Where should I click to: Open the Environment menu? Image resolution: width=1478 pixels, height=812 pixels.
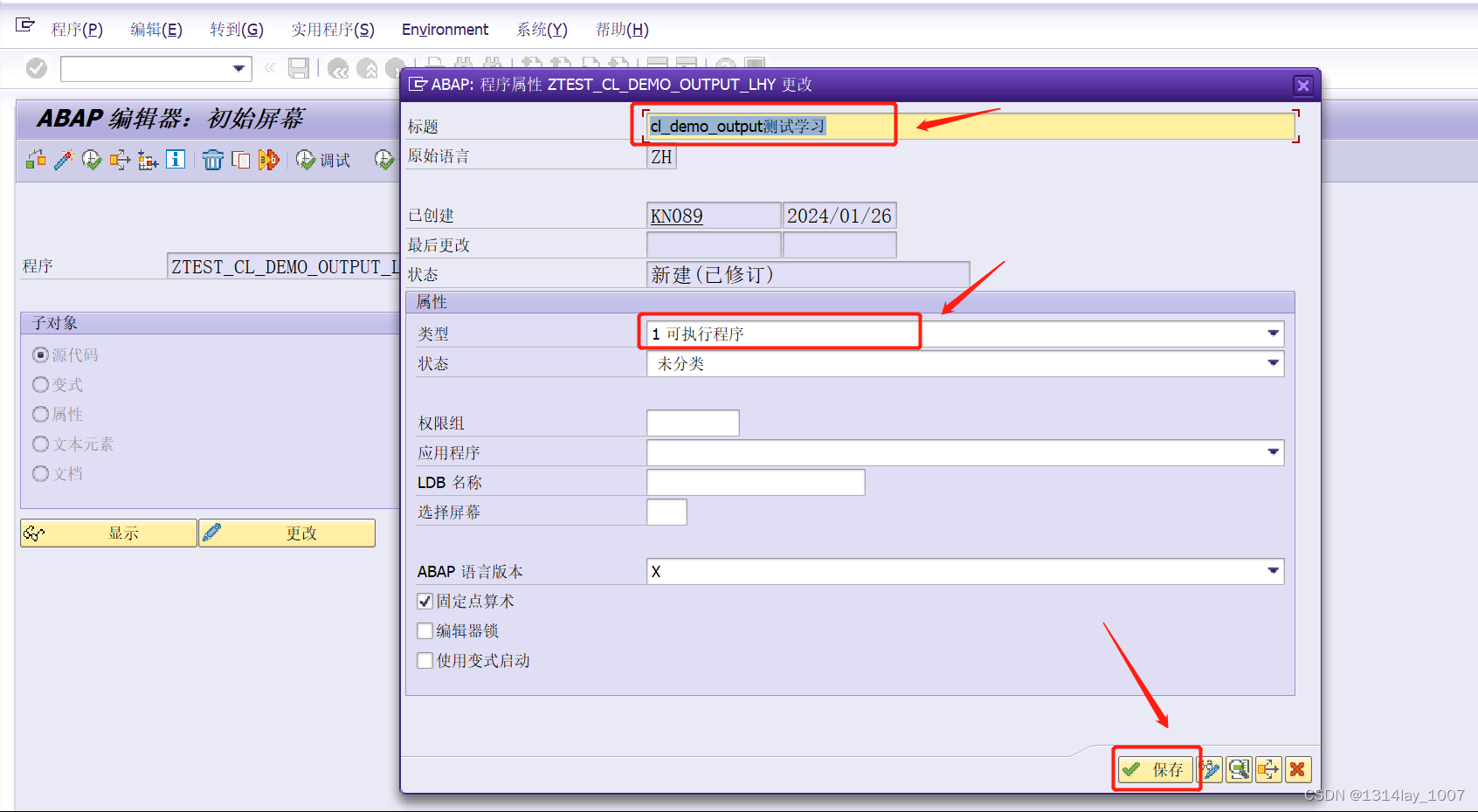pyautogui.click(x=445, y=29)
